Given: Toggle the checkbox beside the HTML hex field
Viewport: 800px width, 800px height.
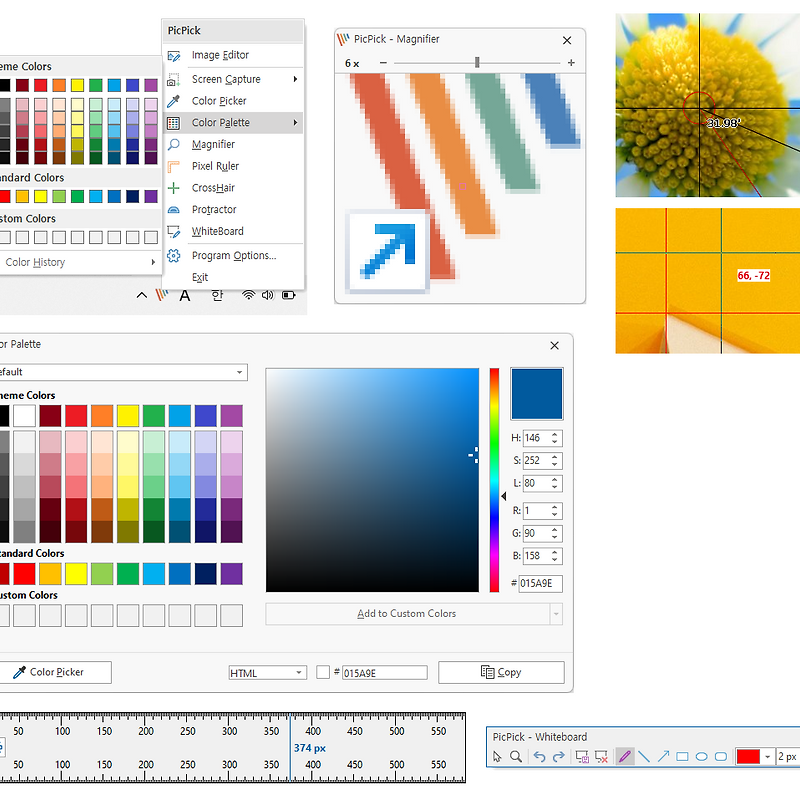Looking at the screenshot, I should point(323,672).
